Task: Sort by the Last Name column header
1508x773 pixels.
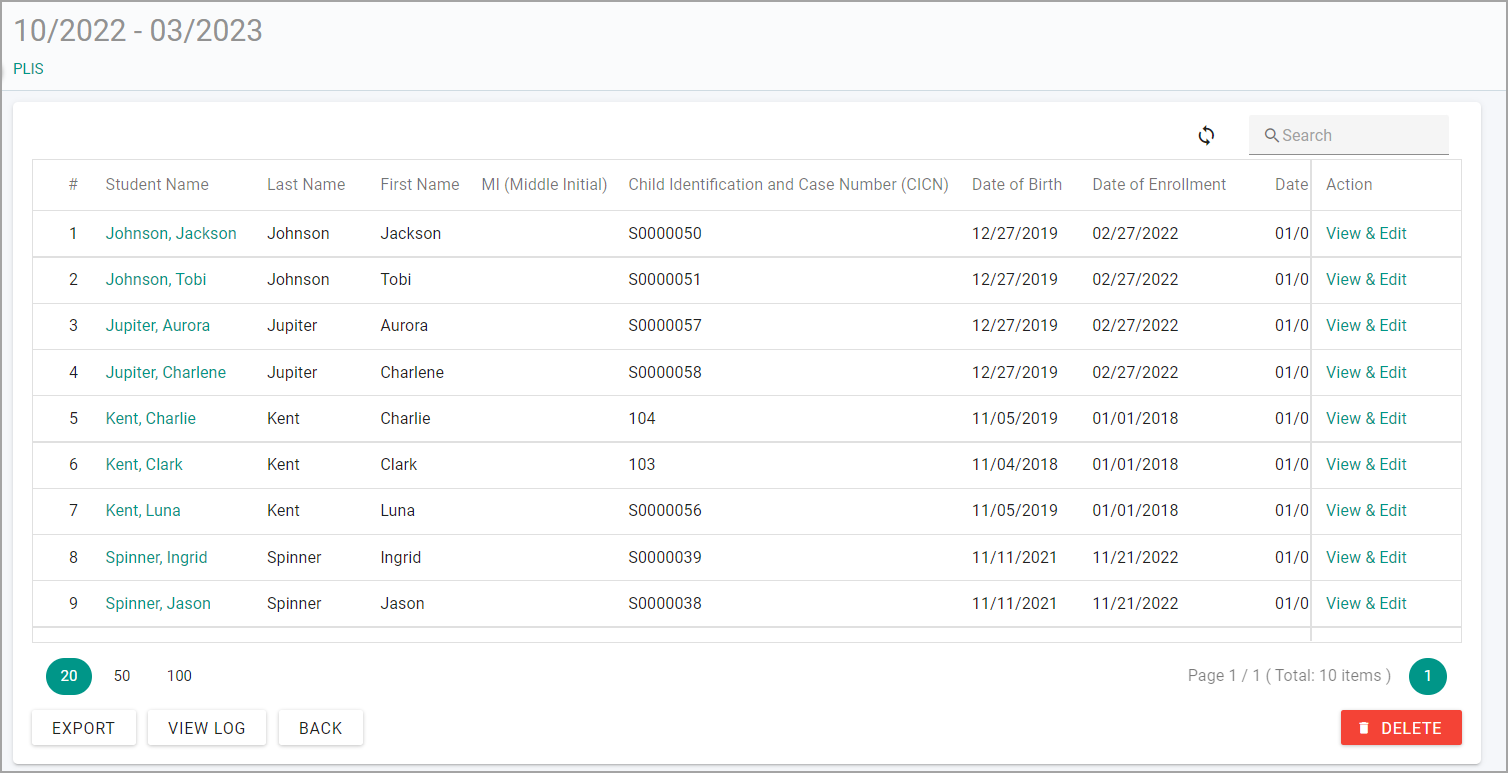Action: (306, 184)
